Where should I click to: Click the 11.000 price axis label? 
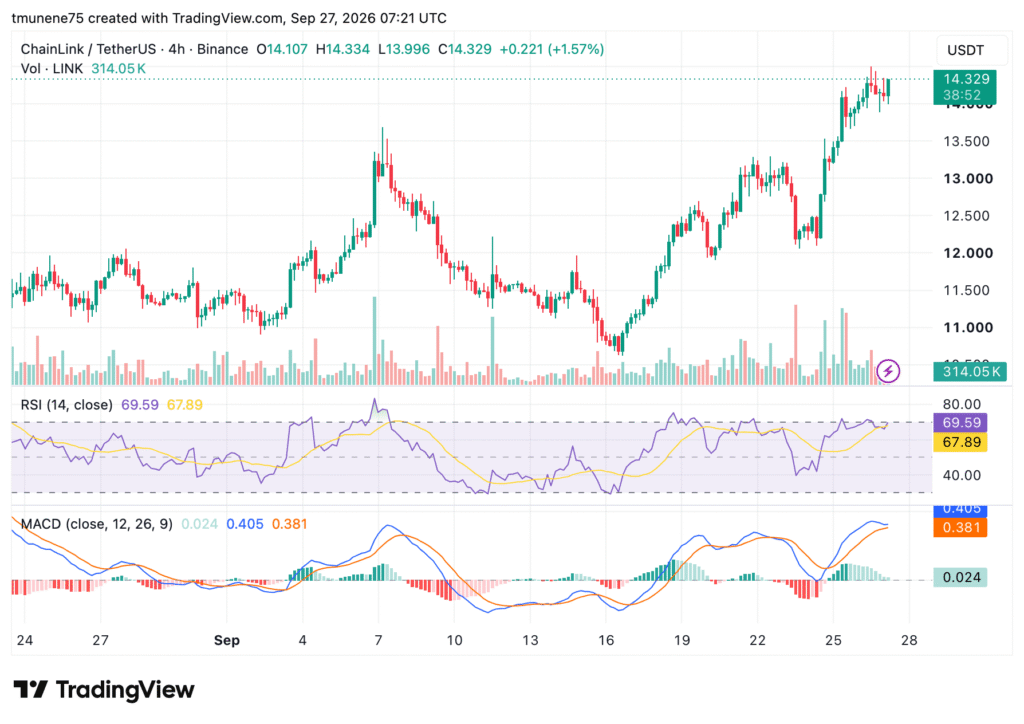pos(968,328)
